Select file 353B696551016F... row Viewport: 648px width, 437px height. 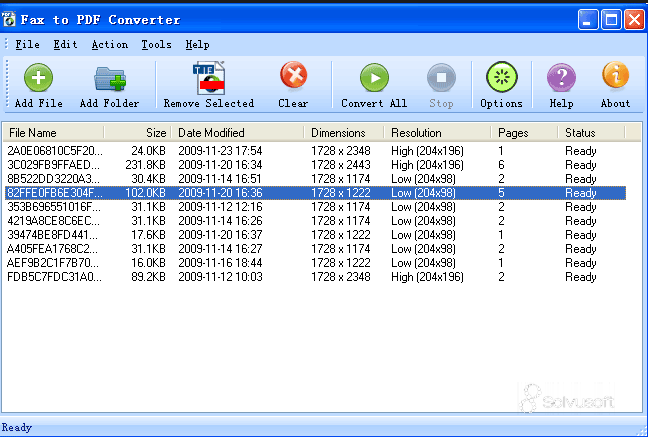tap(315, 207)
